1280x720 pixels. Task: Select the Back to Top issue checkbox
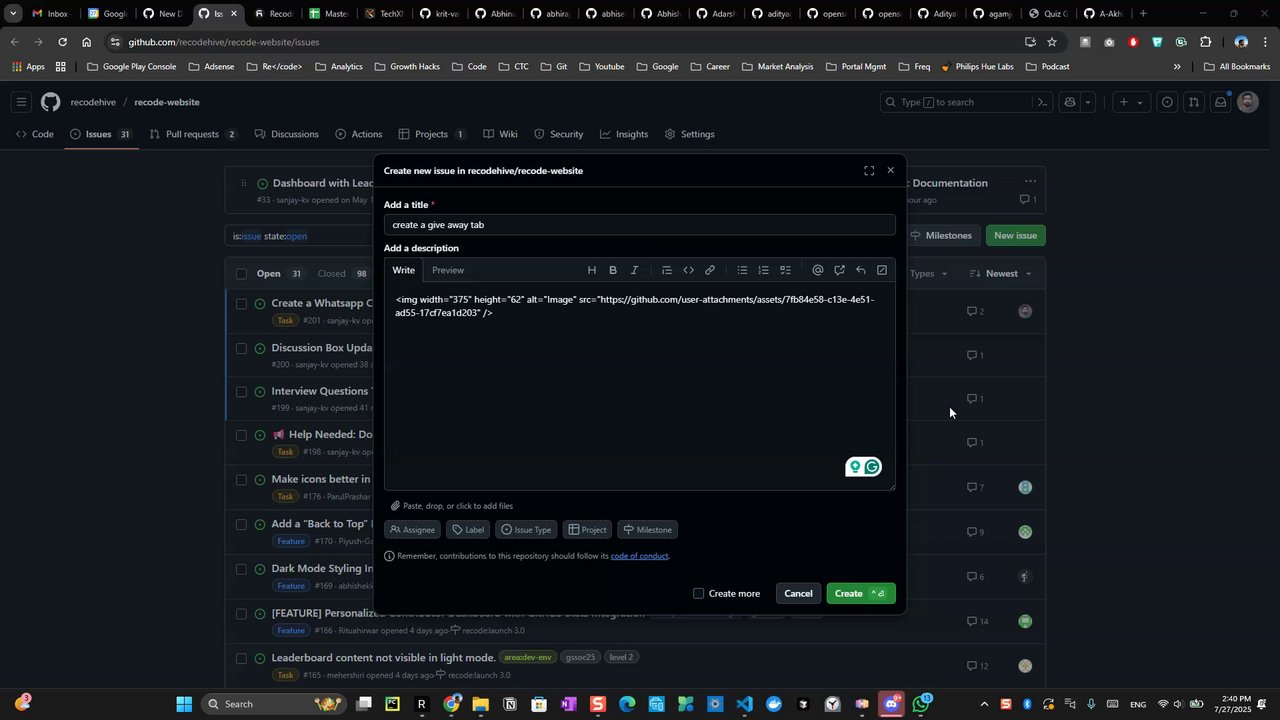241,524
